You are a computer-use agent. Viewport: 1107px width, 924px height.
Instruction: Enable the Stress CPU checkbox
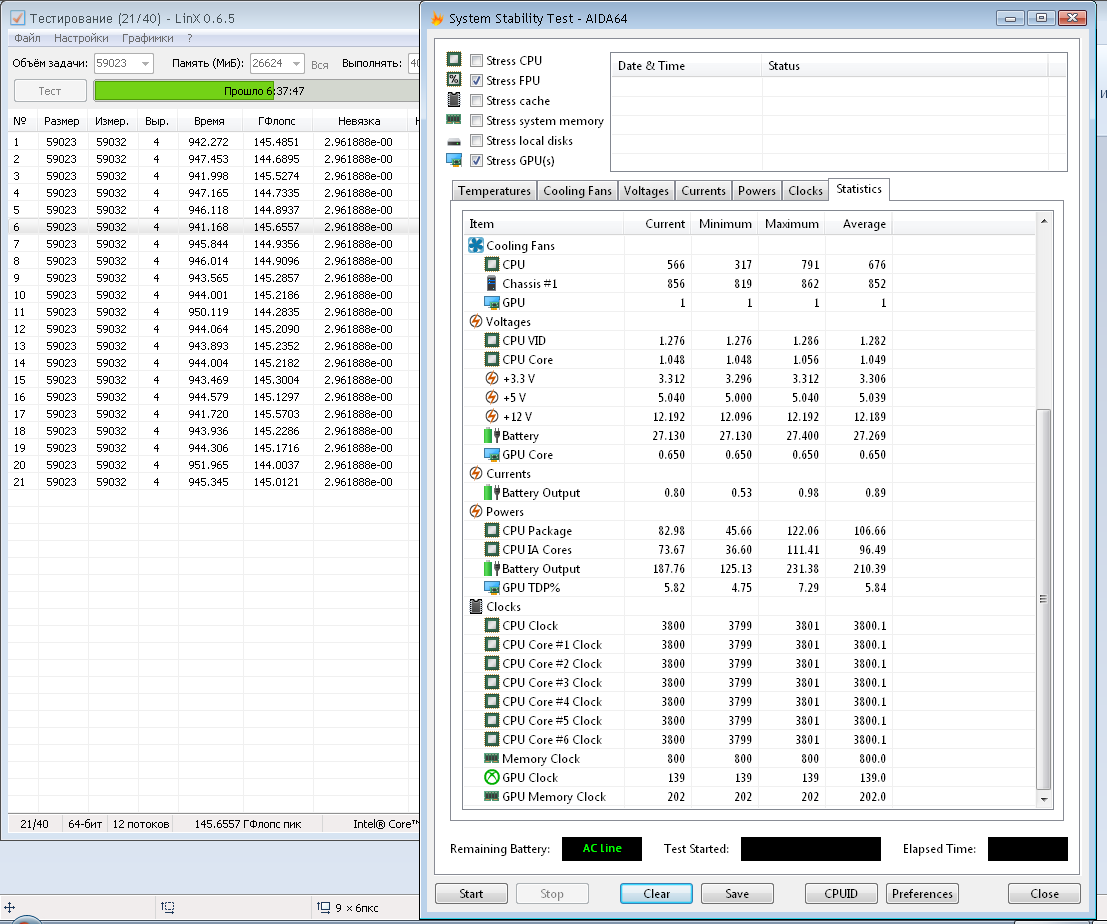point(477,61)
